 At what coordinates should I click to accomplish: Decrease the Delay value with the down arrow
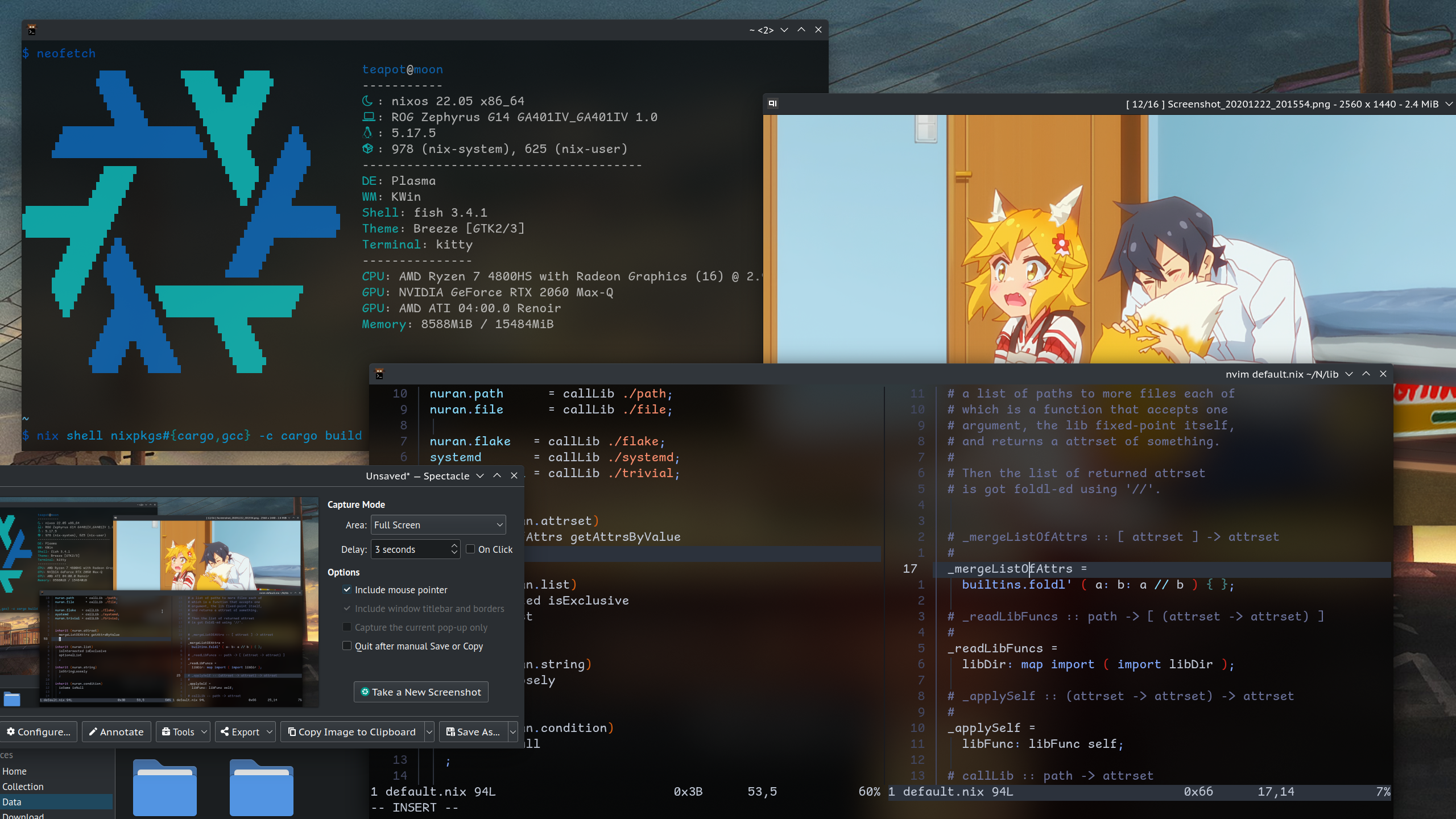pos(454,553)
